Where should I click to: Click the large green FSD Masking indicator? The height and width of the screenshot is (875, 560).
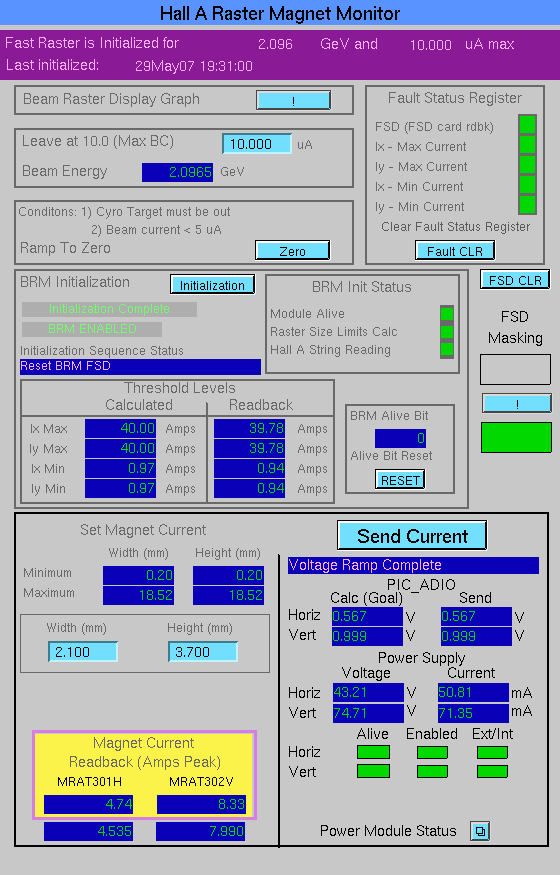pyautogui.click(x=516, y=437)
